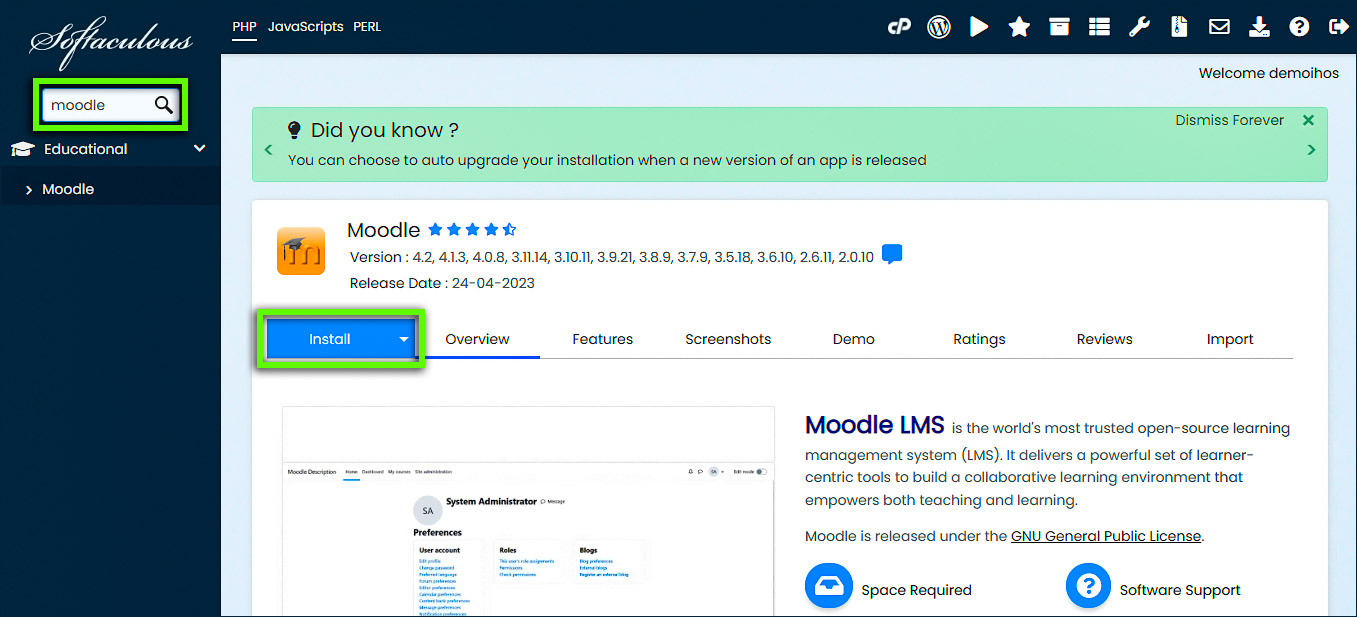This screenshot has width=1357, height=617.
Task: Click the email envelope icon
Action: [1218, 26]
